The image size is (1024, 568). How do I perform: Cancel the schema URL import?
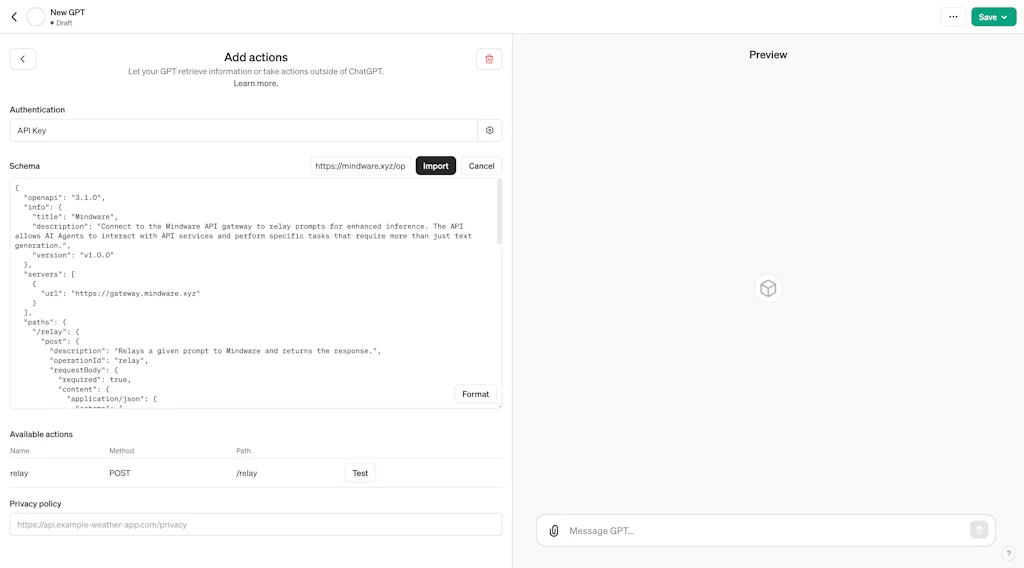pos(481,166)
